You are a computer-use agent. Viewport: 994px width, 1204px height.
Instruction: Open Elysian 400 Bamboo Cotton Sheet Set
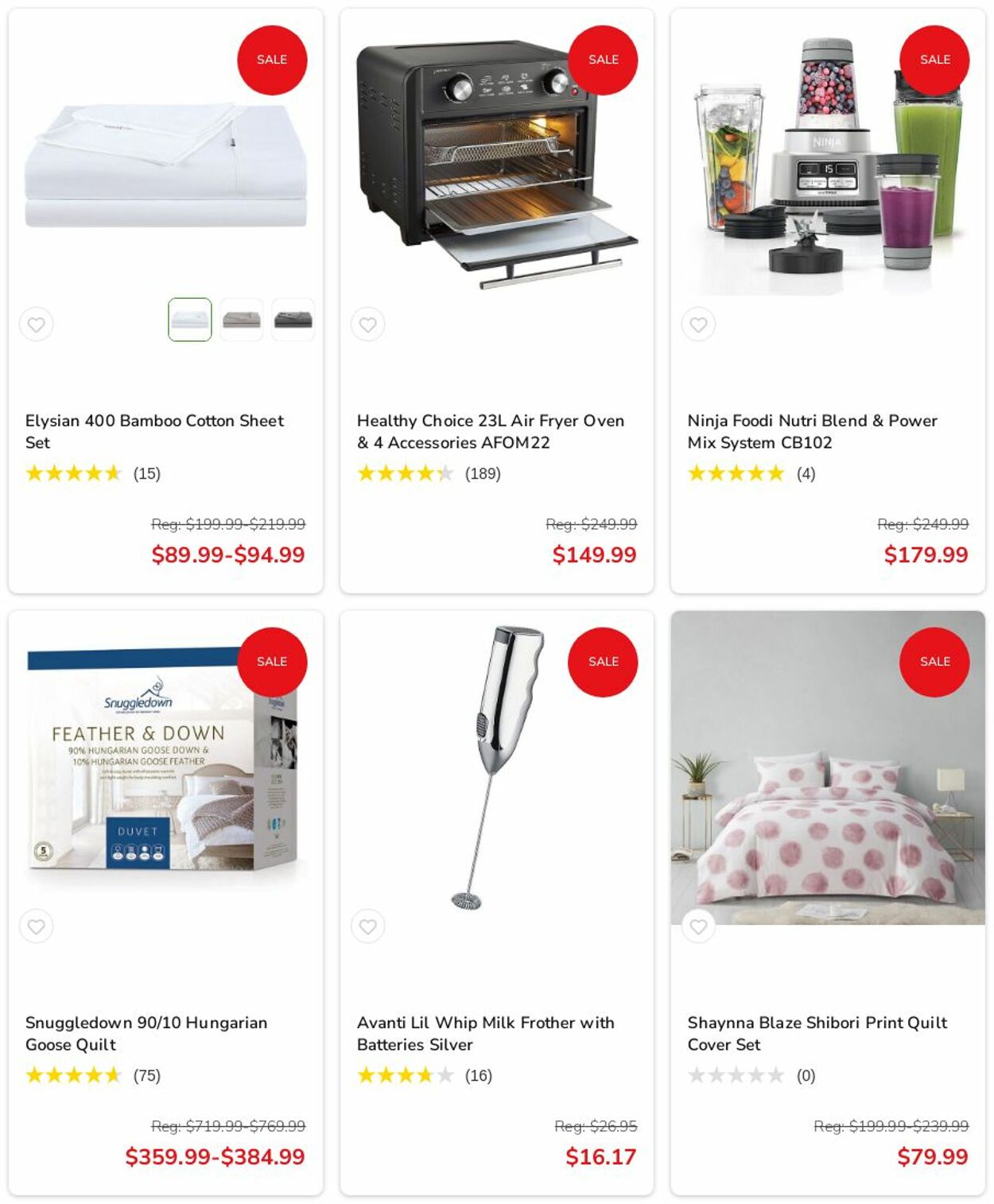[154, 432]
